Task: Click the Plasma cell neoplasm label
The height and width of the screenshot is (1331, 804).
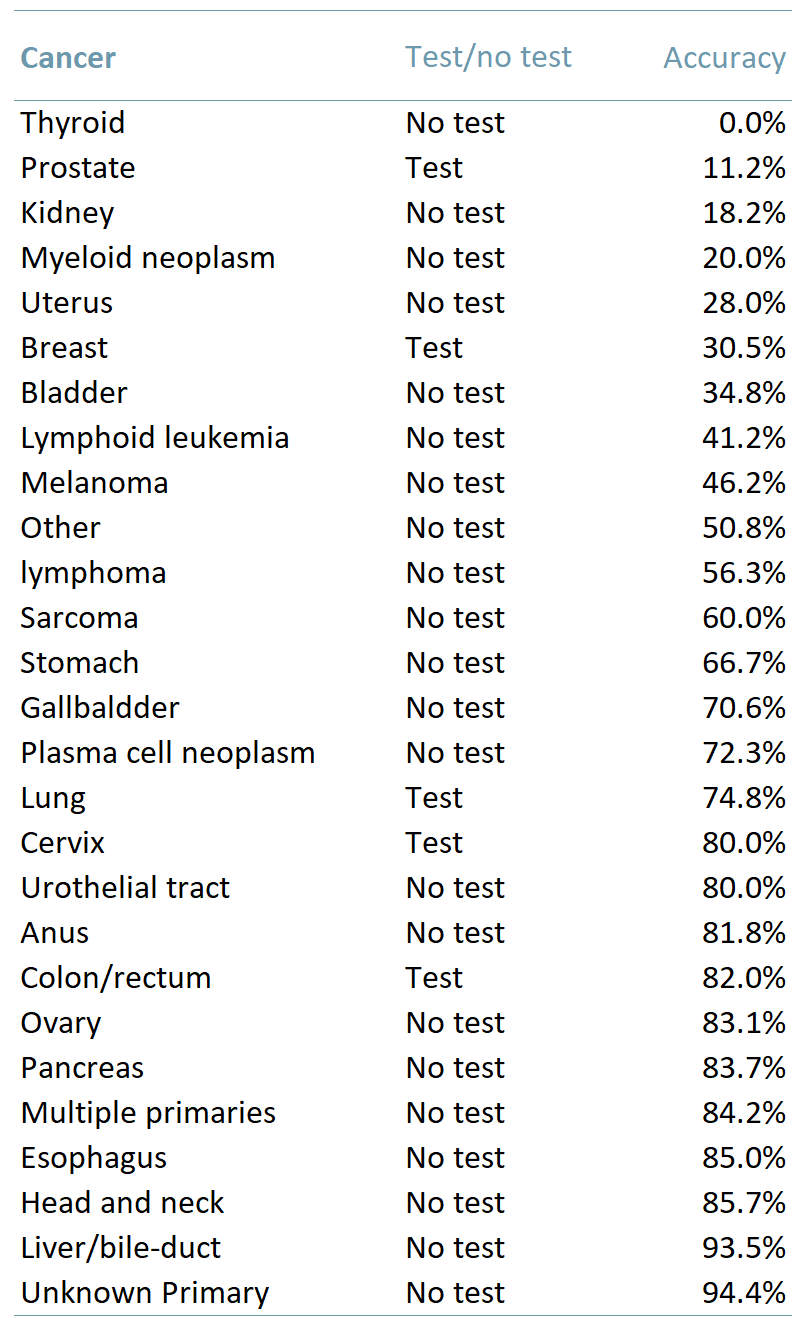Action: (168, 753)
